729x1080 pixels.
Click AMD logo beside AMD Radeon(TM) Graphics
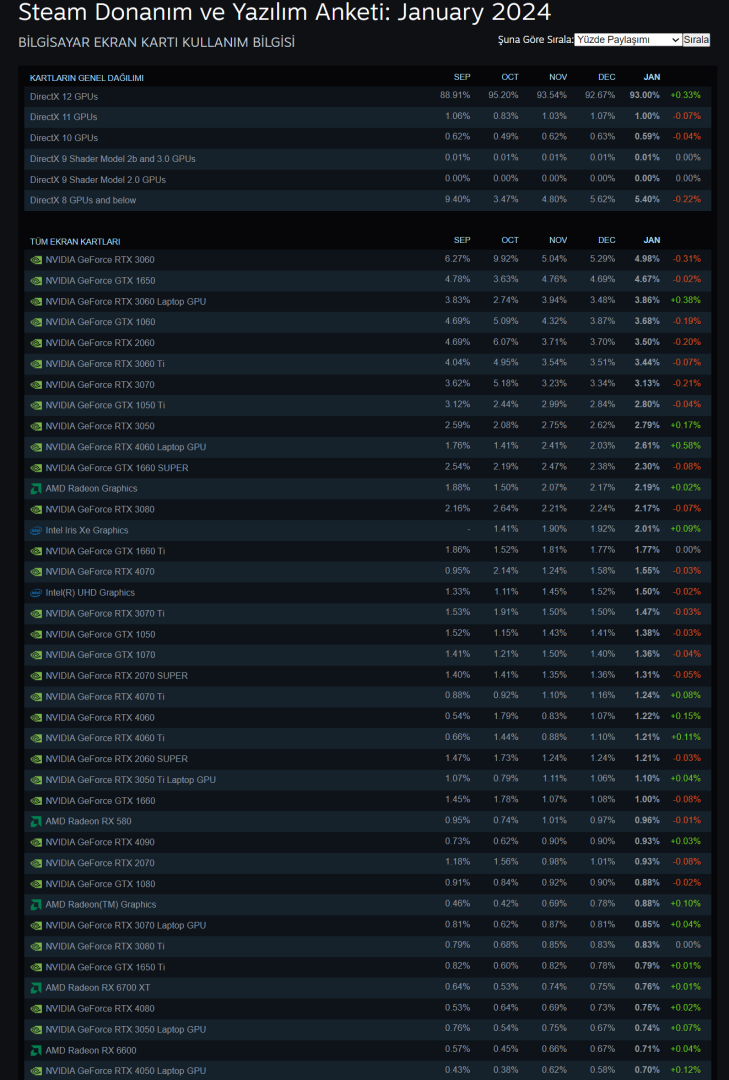click(x=36, y=905)
